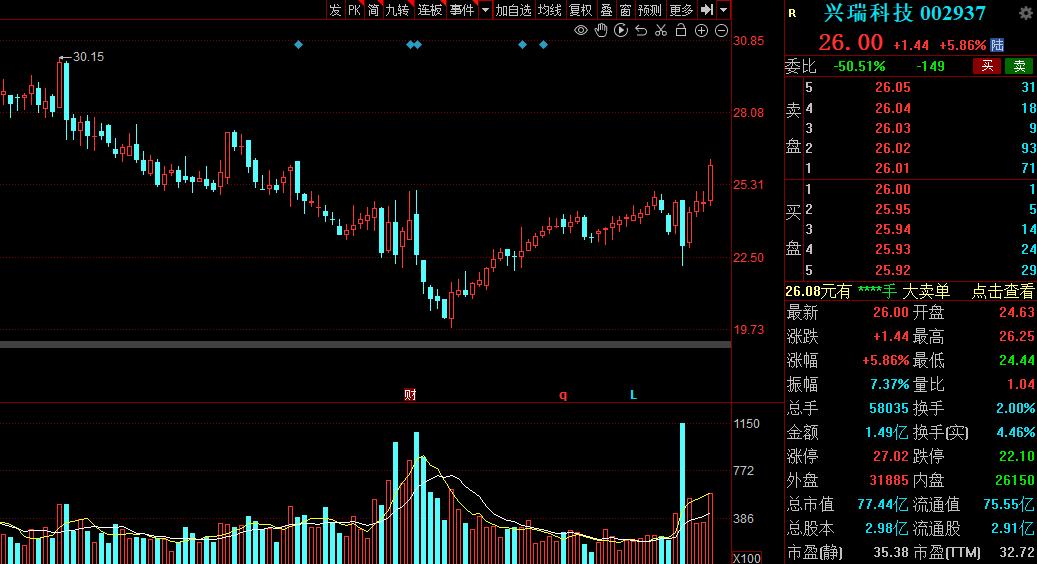1037x564 pixels.
Task: Click the R marker beside stock name
Action: [x=792, y=13]
